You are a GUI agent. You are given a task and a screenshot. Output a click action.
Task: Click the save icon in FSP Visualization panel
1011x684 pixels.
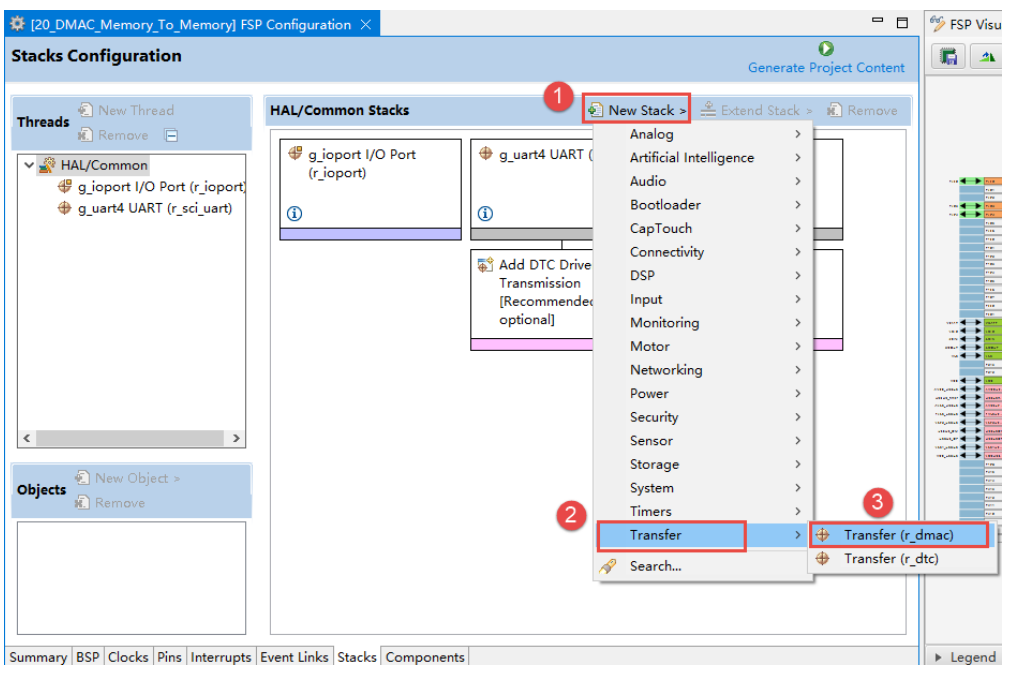pos(948,57)
